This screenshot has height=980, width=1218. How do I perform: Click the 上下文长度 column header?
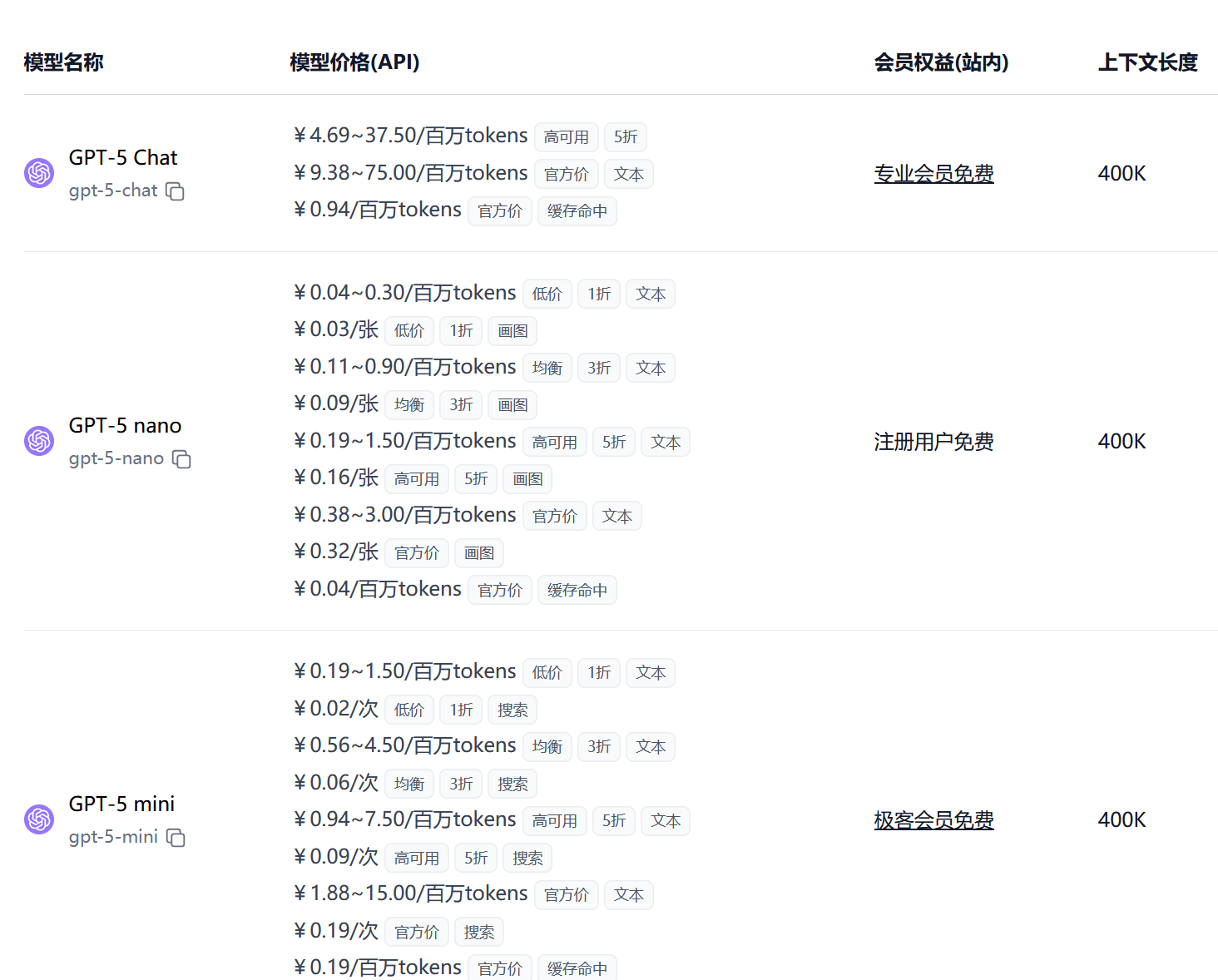click(1147, 62)
